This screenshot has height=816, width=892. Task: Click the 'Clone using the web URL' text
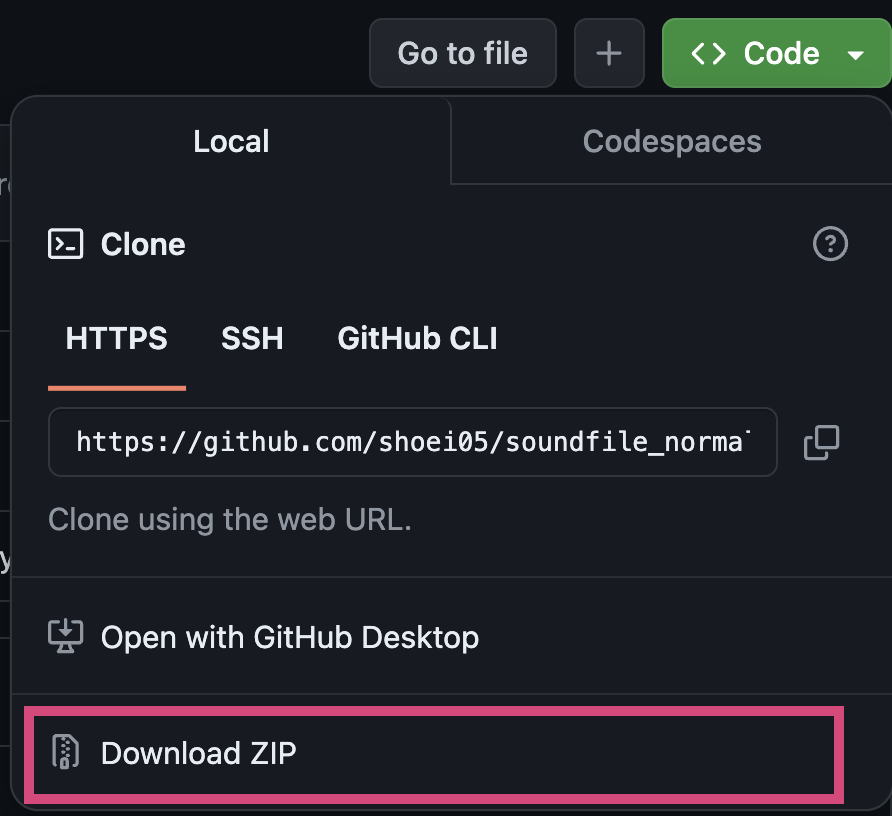pyautogui.click(x=230, y=520)
